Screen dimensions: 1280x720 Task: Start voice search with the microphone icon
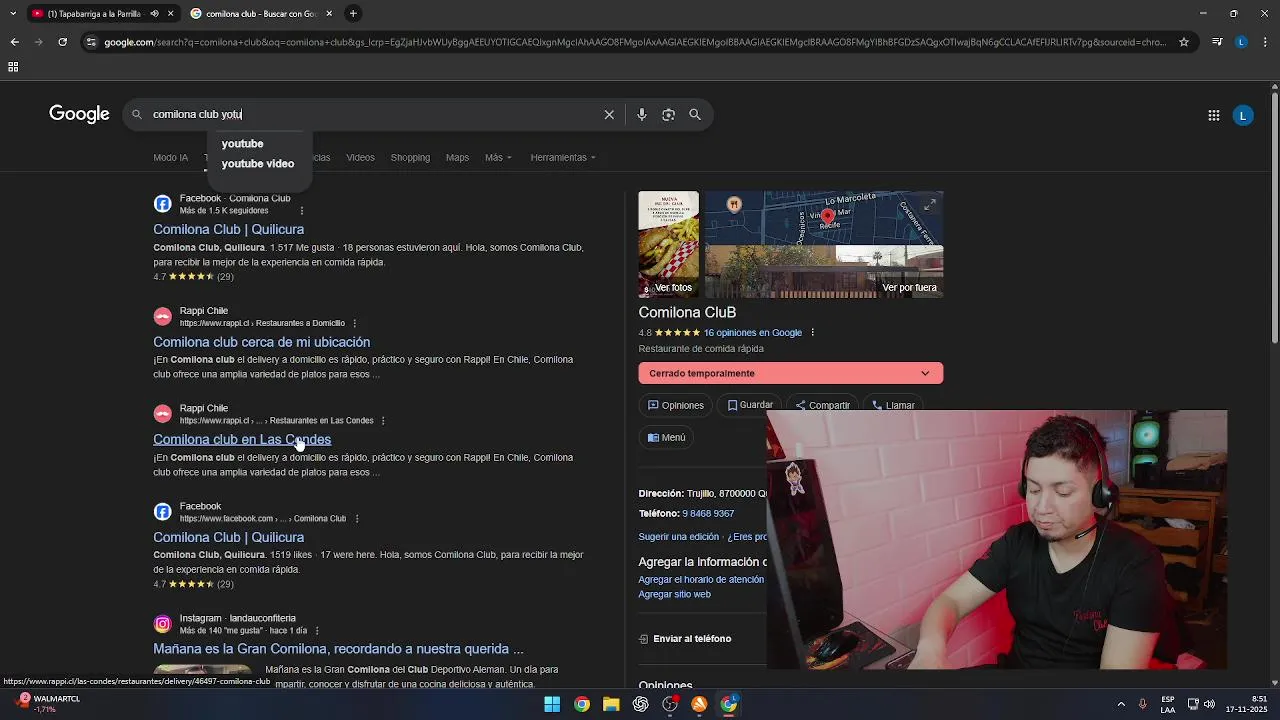[642, 115]
